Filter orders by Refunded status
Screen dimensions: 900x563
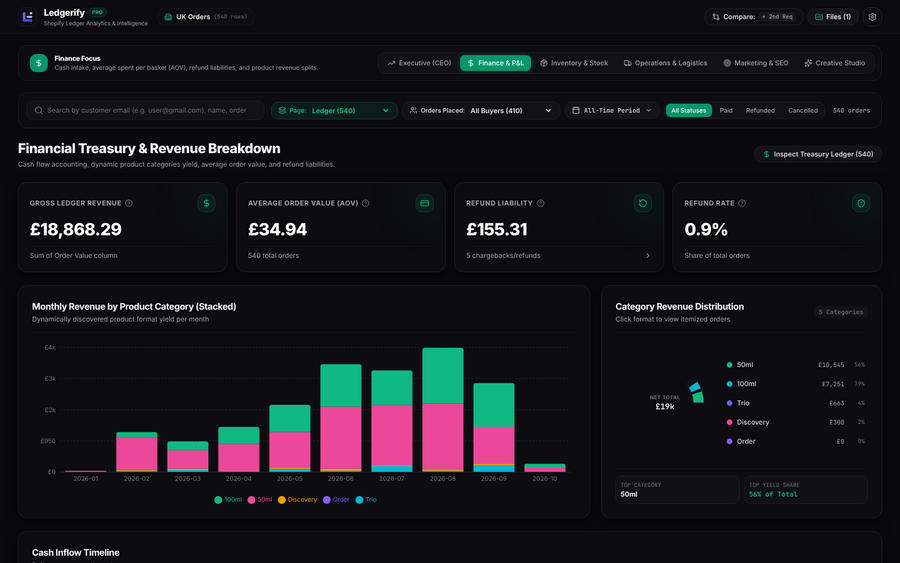tap(760, 110)
